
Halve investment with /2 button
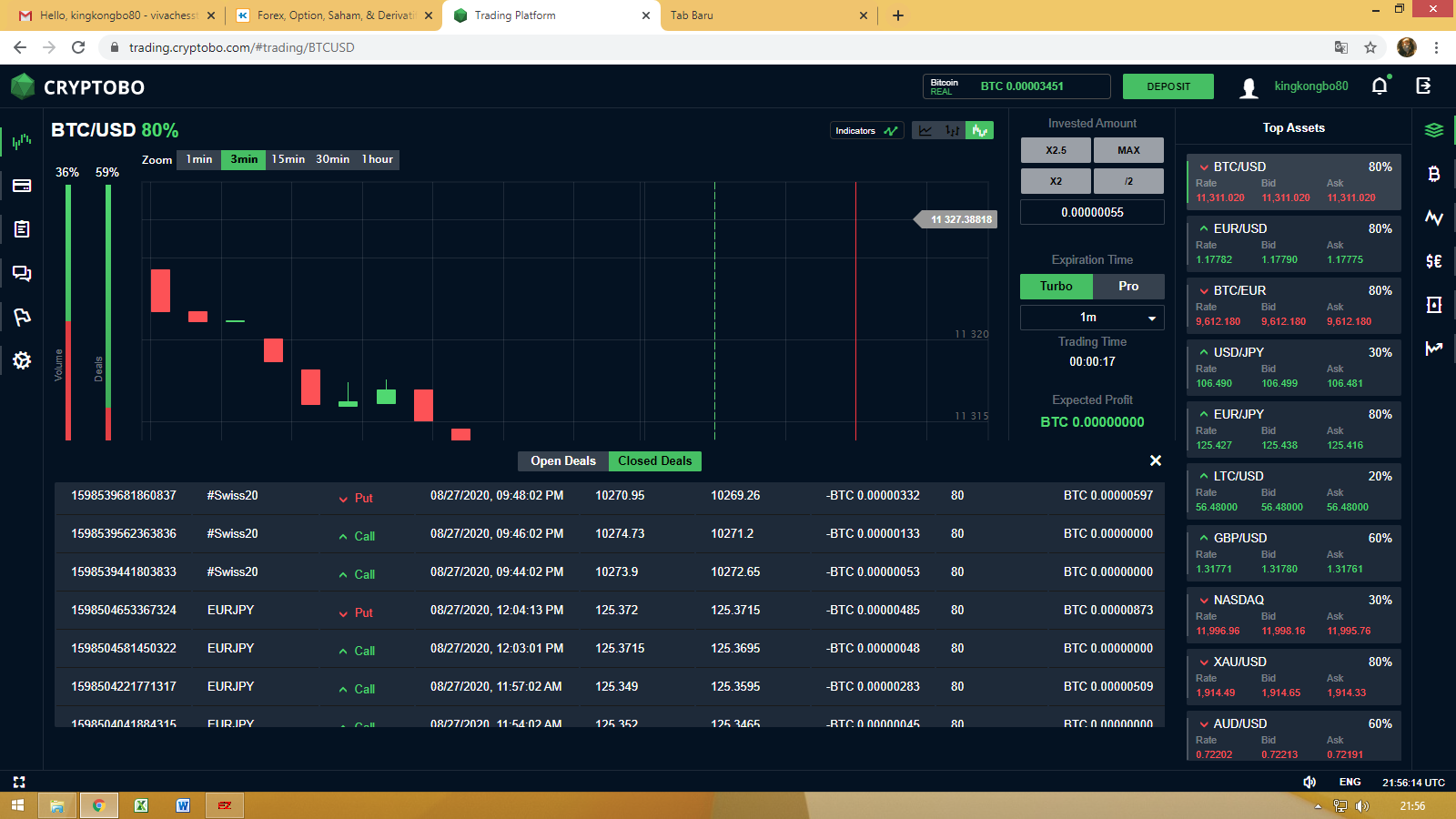click(1128, 181)
